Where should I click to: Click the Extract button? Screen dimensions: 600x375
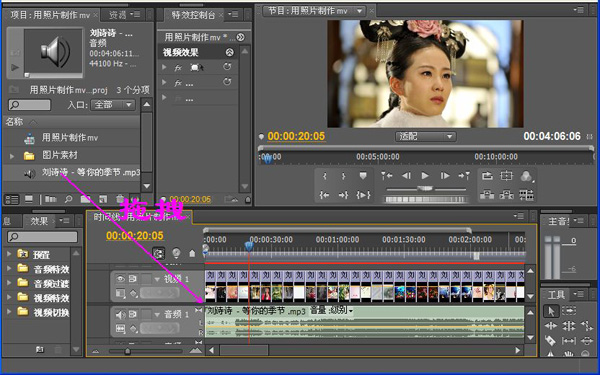tap(506, 195)
